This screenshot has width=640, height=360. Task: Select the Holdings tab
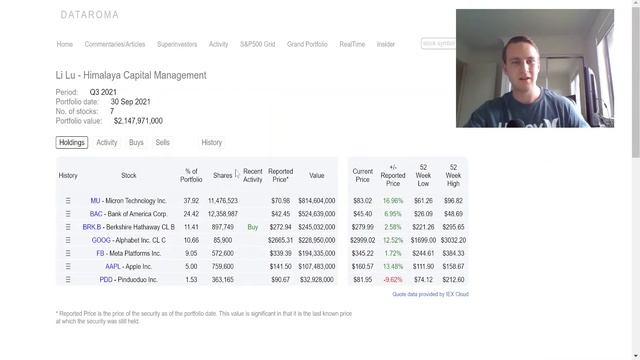72,142
